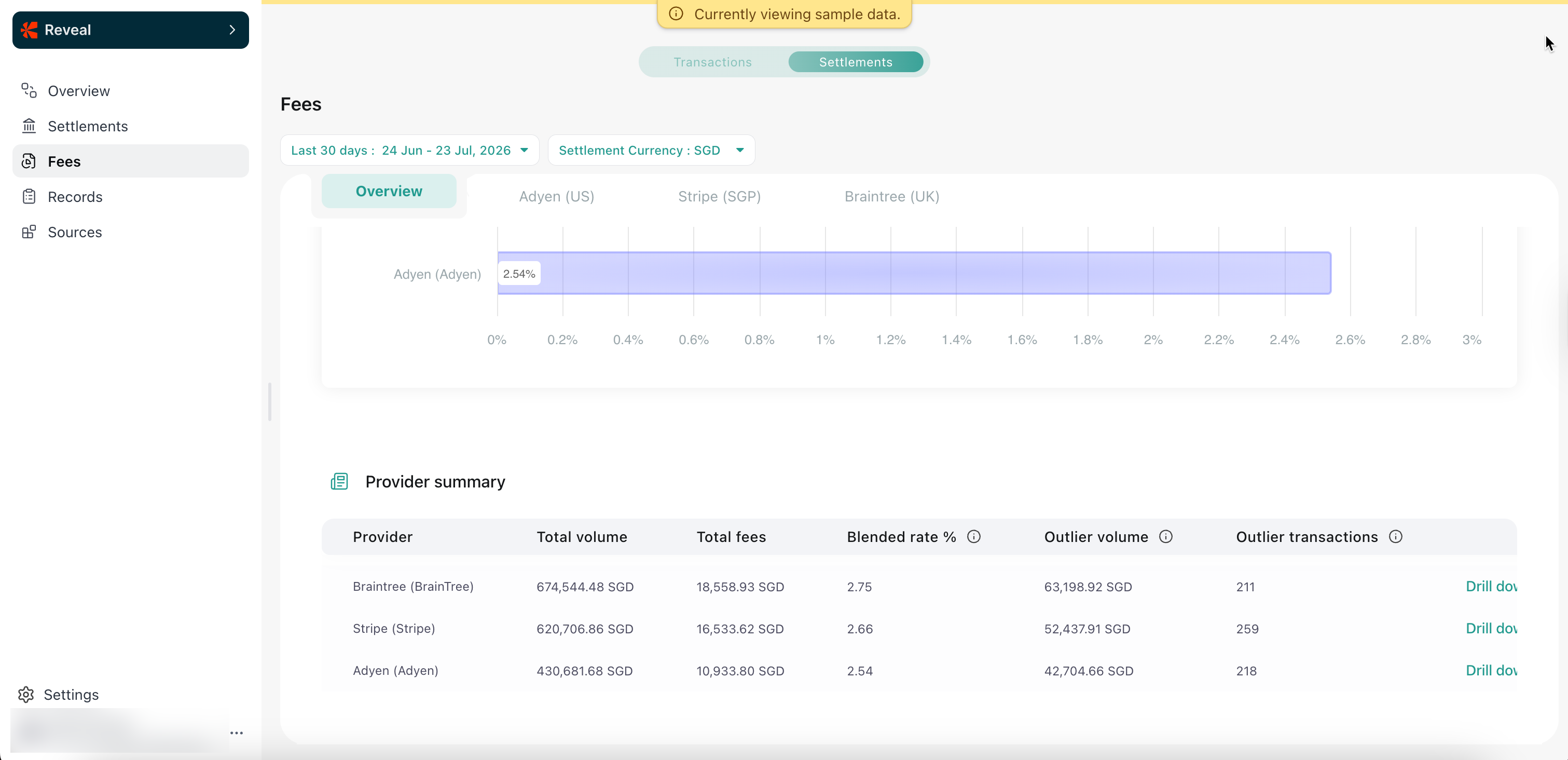Click the 2.54% bar value label

coord(519,274)
